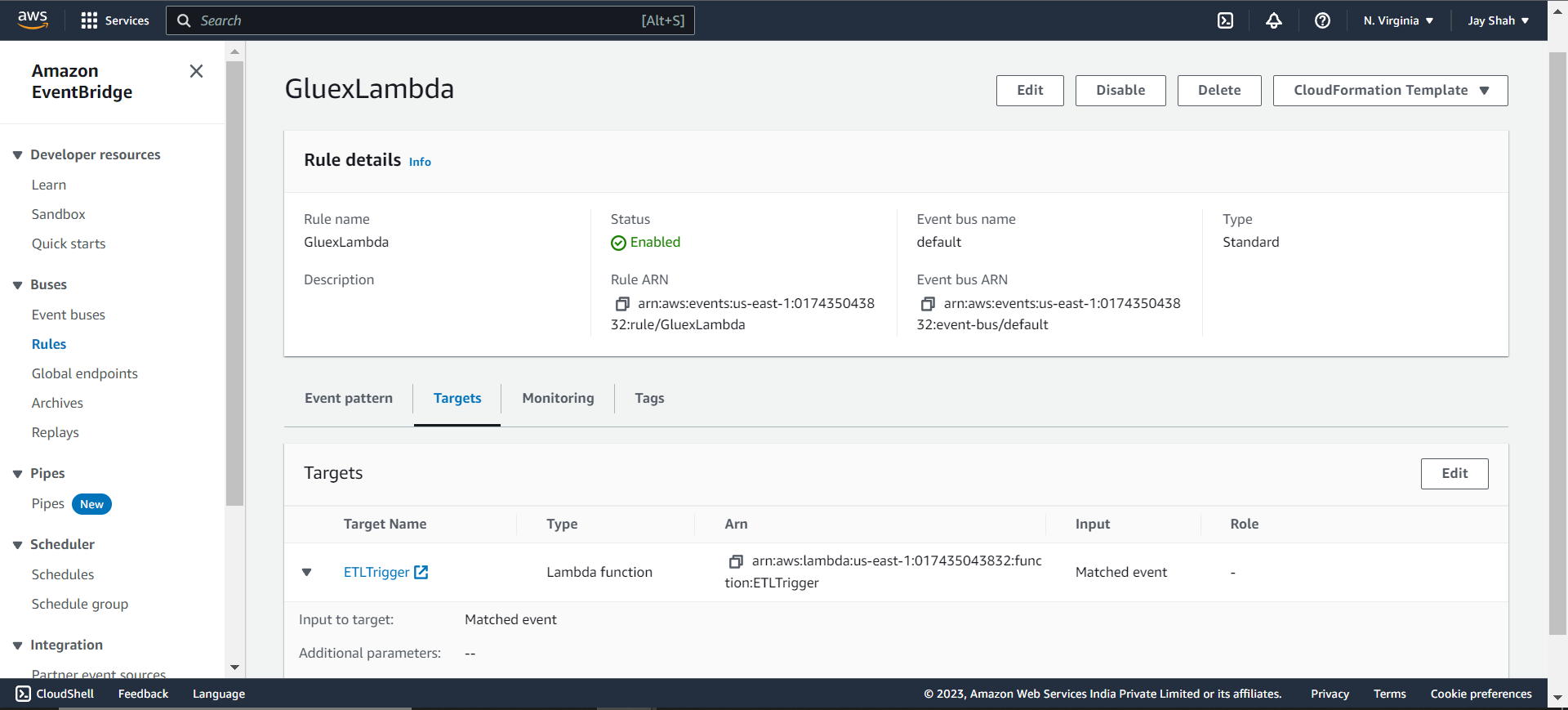Select the Targets tab
The image size is (1568, 710).
(x=457, y=398)
